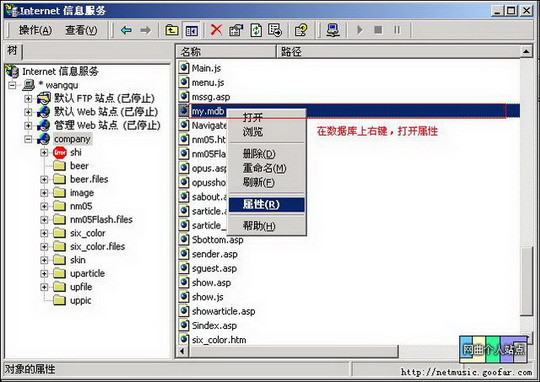Click the horizontal scrollbar left arrow
The height and width of the screenshot is (382, 540).
click(182, 352)
